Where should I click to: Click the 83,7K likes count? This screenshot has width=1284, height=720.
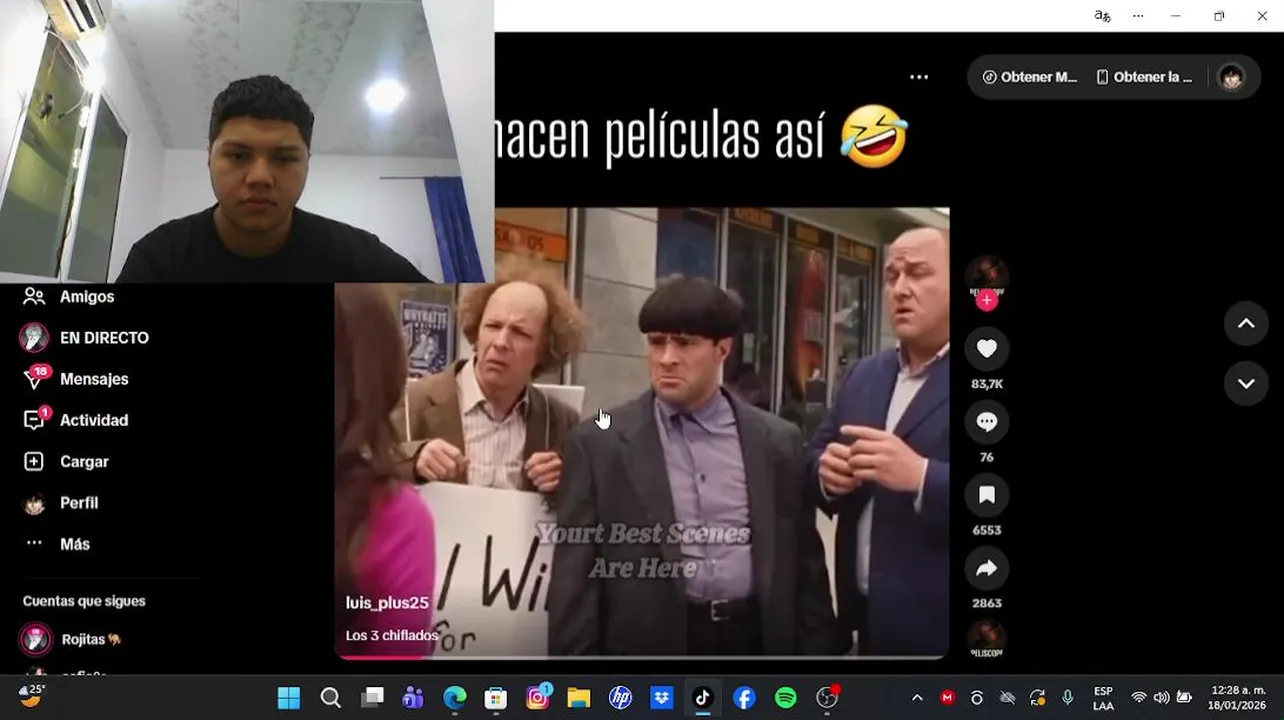coord(986,384)
